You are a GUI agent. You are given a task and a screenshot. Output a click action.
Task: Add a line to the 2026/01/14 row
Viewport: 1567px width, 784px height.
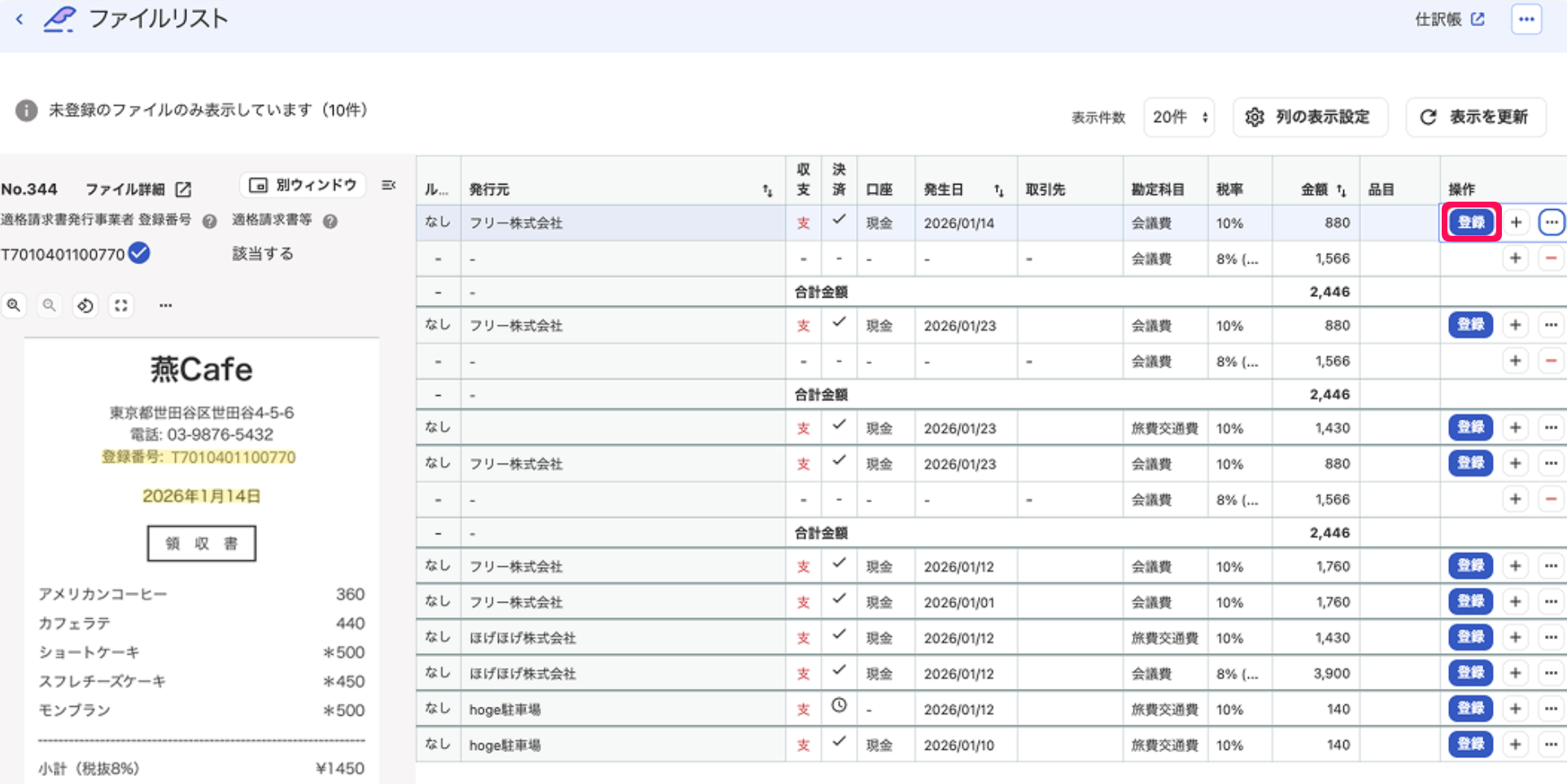click(1516, 222)
